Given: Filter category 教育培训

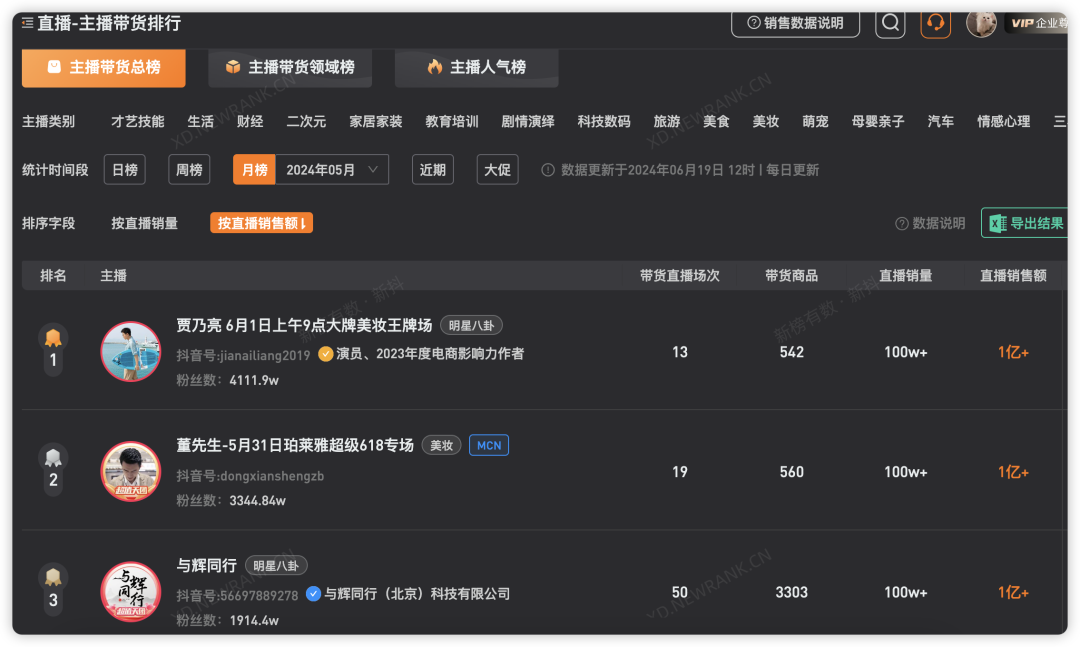Looking at the screenshot, I should coord(452,122).
